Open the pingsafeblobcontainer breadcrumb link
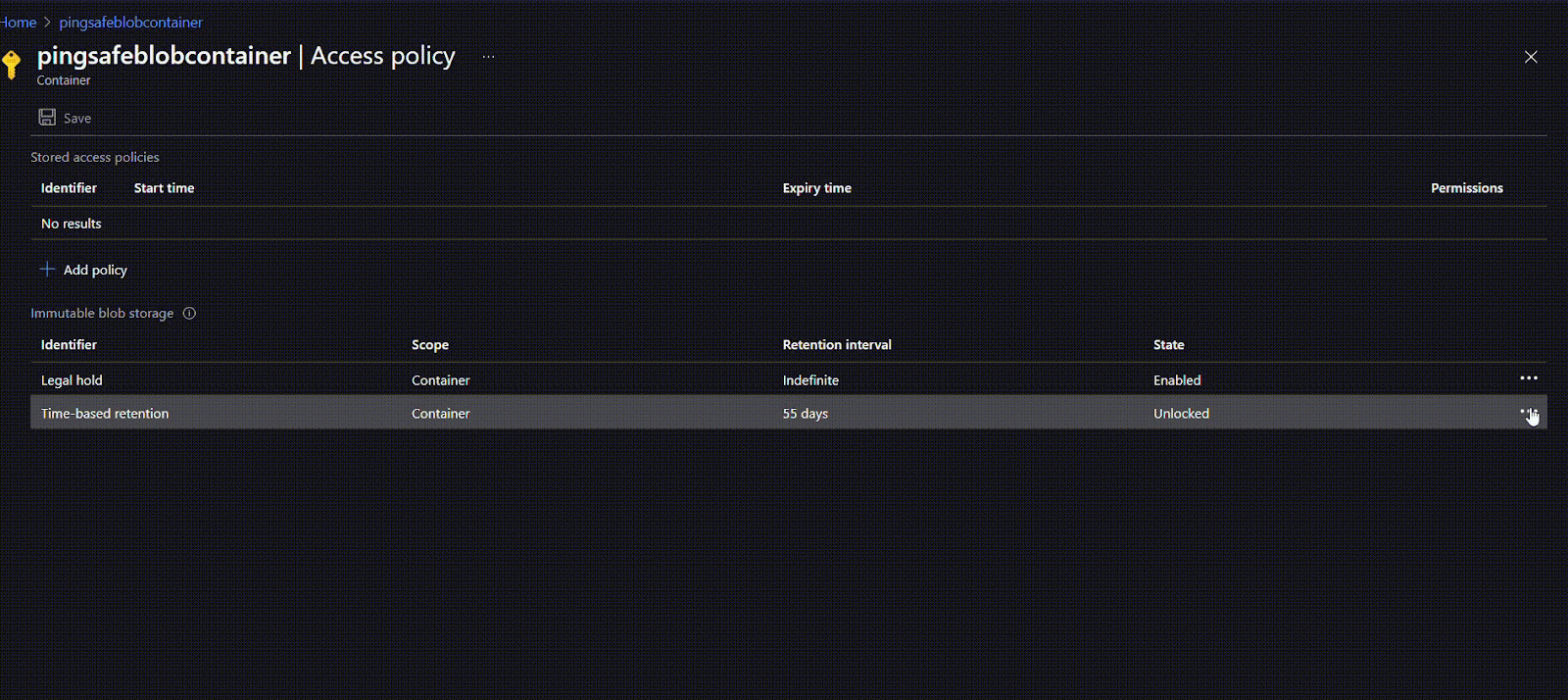The height and width of the screenshot is (700, 1568). coord(130,23)
